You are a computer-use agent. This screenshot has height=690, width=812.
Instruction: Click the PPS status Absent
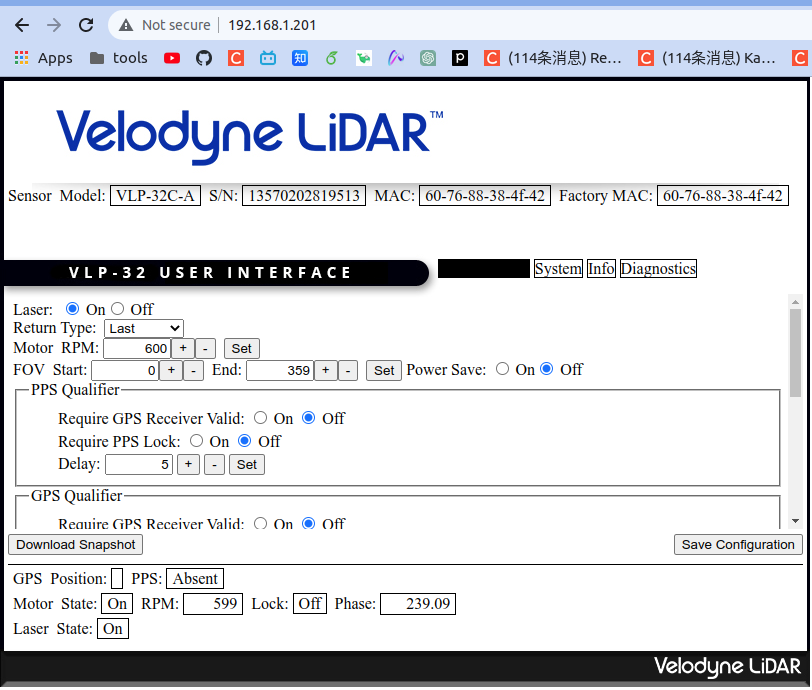point(195,579)
